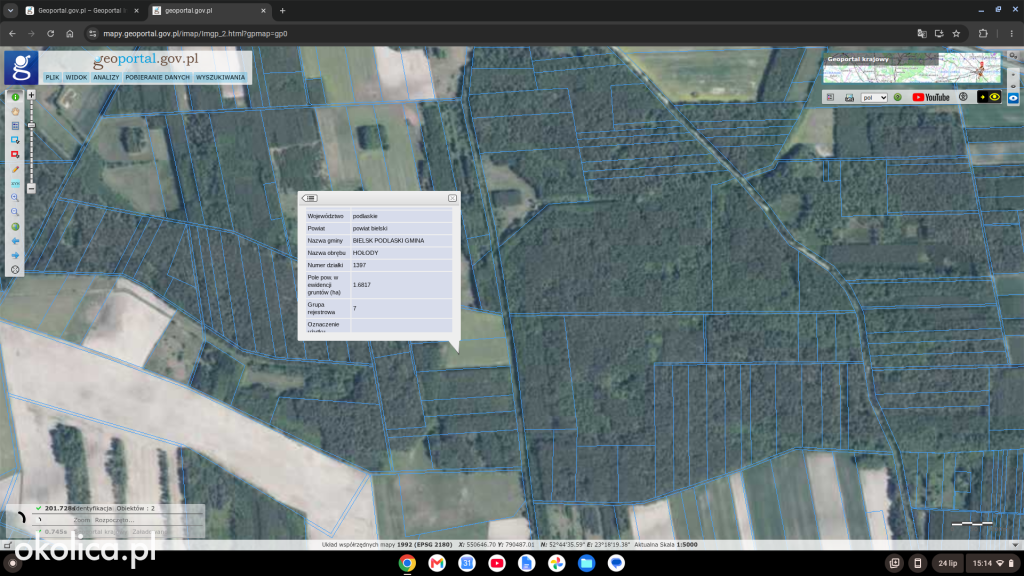The height and width of the screenshot is (576, 1024).
Task: Select the red rectangle selection tool
Action: point(15,155)
